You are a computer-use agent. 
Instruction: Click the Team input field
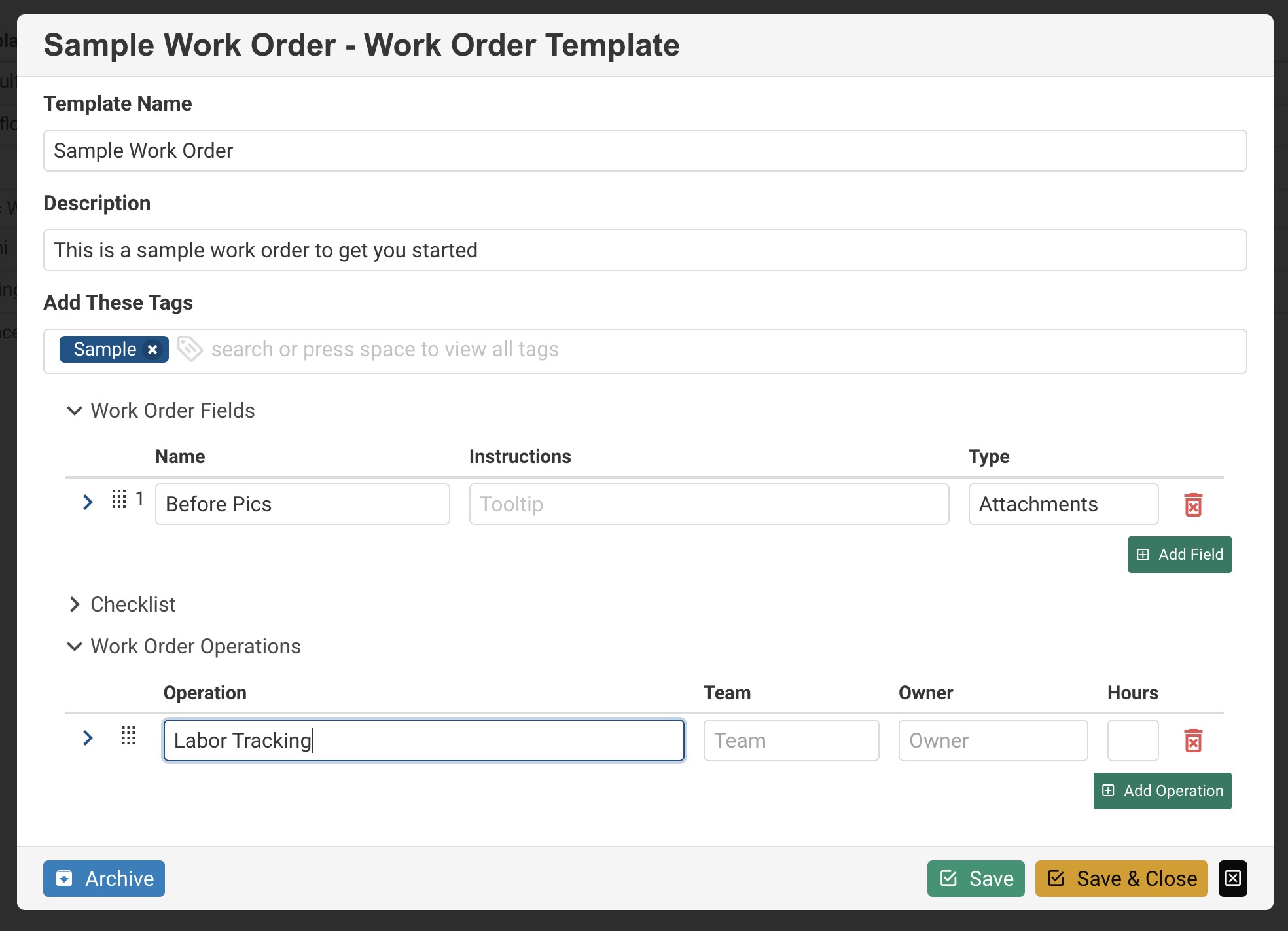point(791,740)
